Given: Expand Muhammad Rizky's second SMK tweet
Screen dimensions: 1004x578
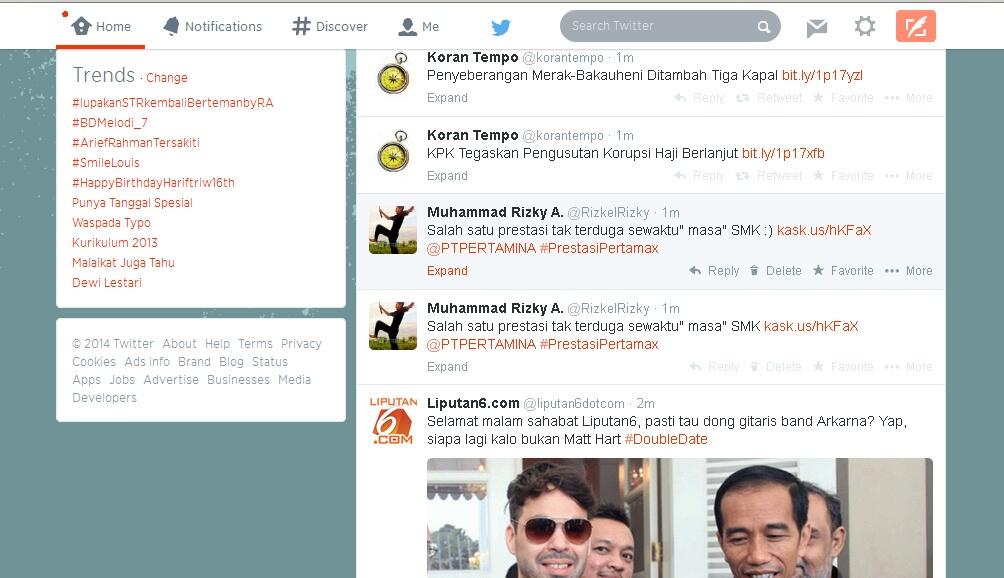Looking at the screenshot, I should pos(447,367).
